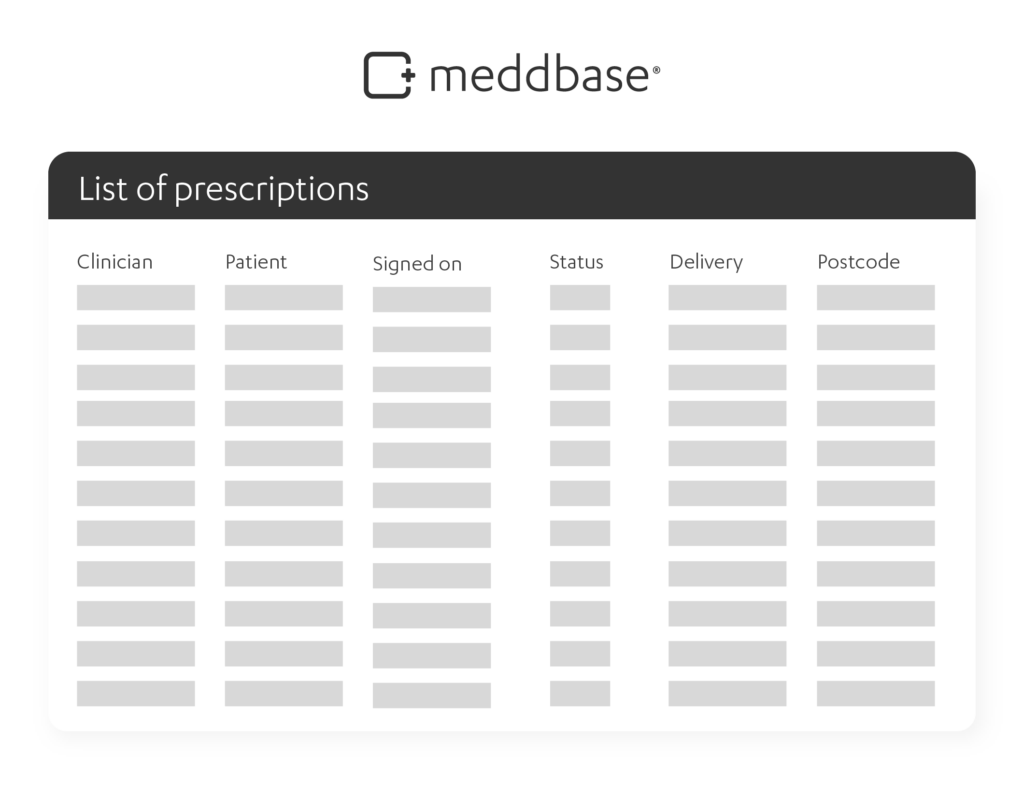Screen dimensions: 1024x796
Task: Select the Delivery column header
Action: coord(707,263)
